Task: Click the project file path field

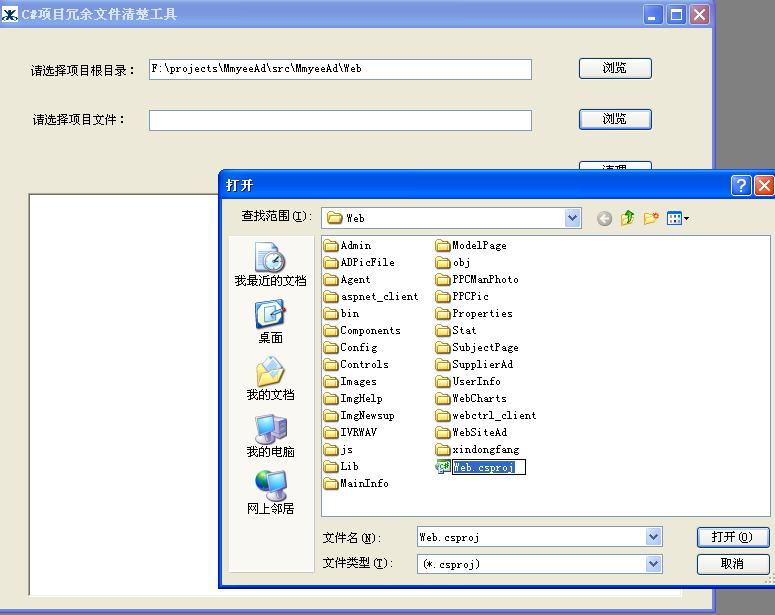Action: click(x=340, y=120)
